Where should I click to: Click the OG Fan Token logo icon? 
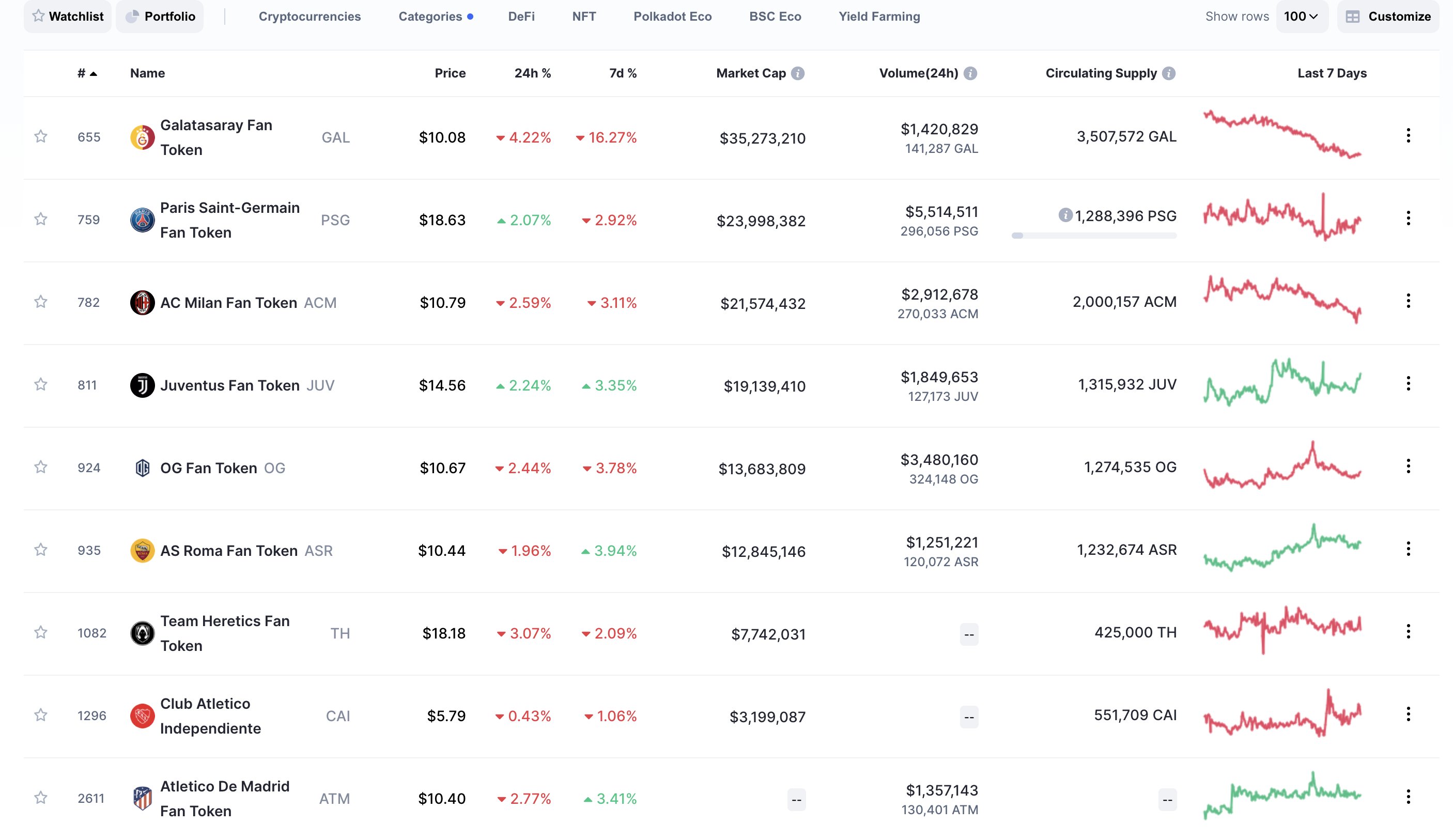click(x=142, y=468)
